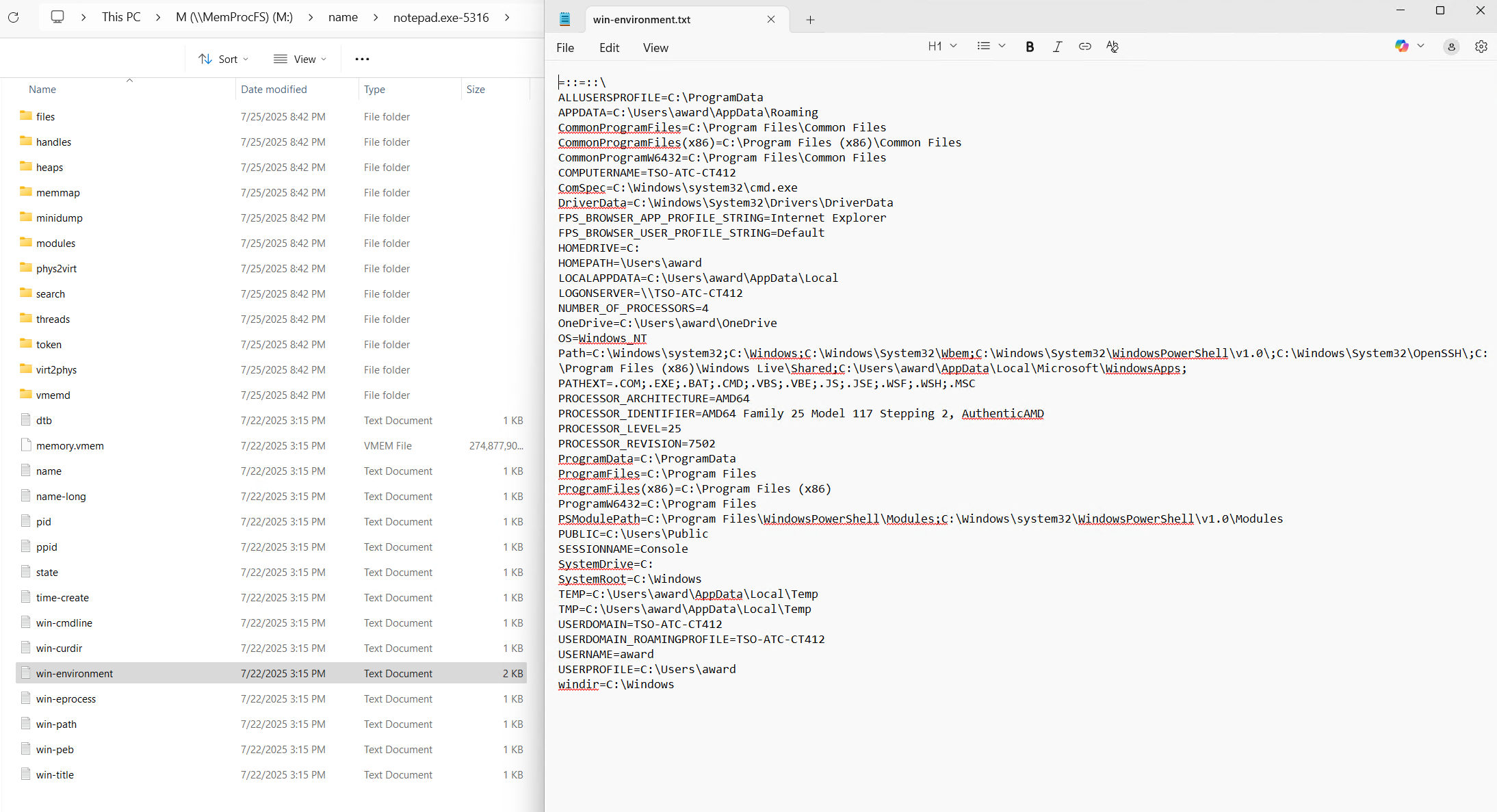
Task: Open the Copilot icon in Notepad
Action: click(x=1401, y=46)
